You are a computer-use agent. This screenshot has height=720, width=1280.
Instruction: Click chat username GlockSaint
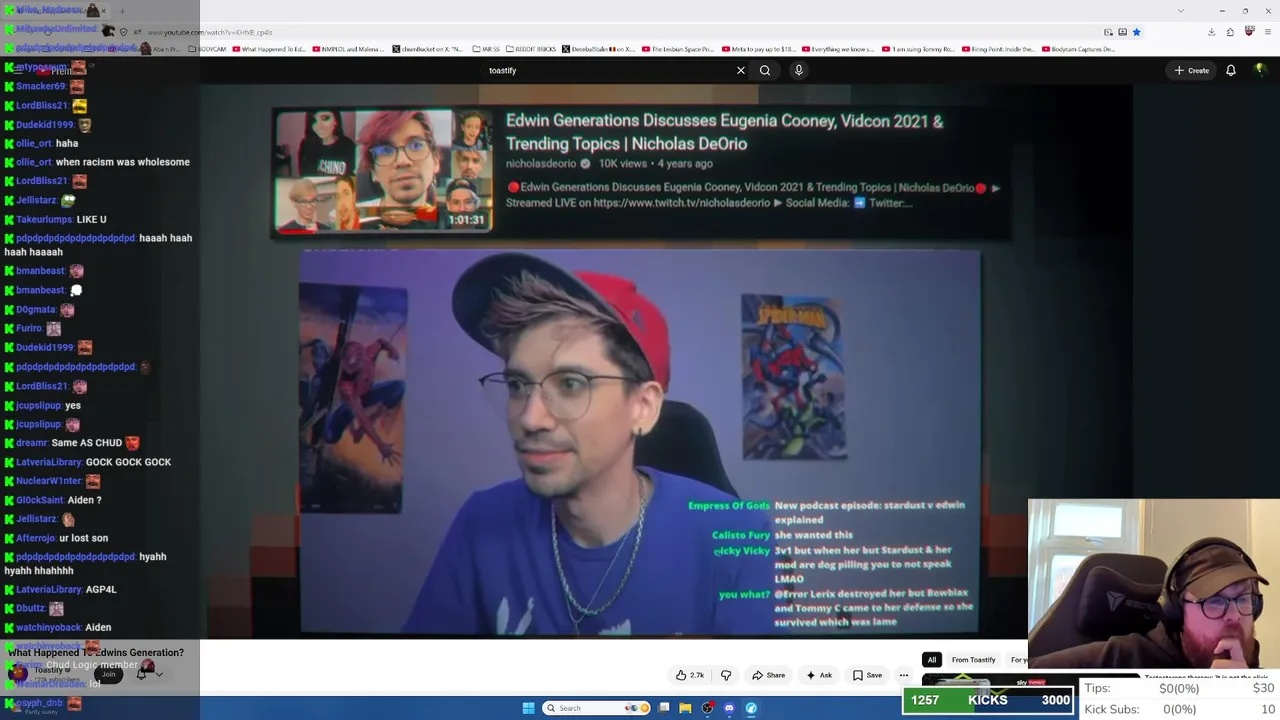[40, 500]
